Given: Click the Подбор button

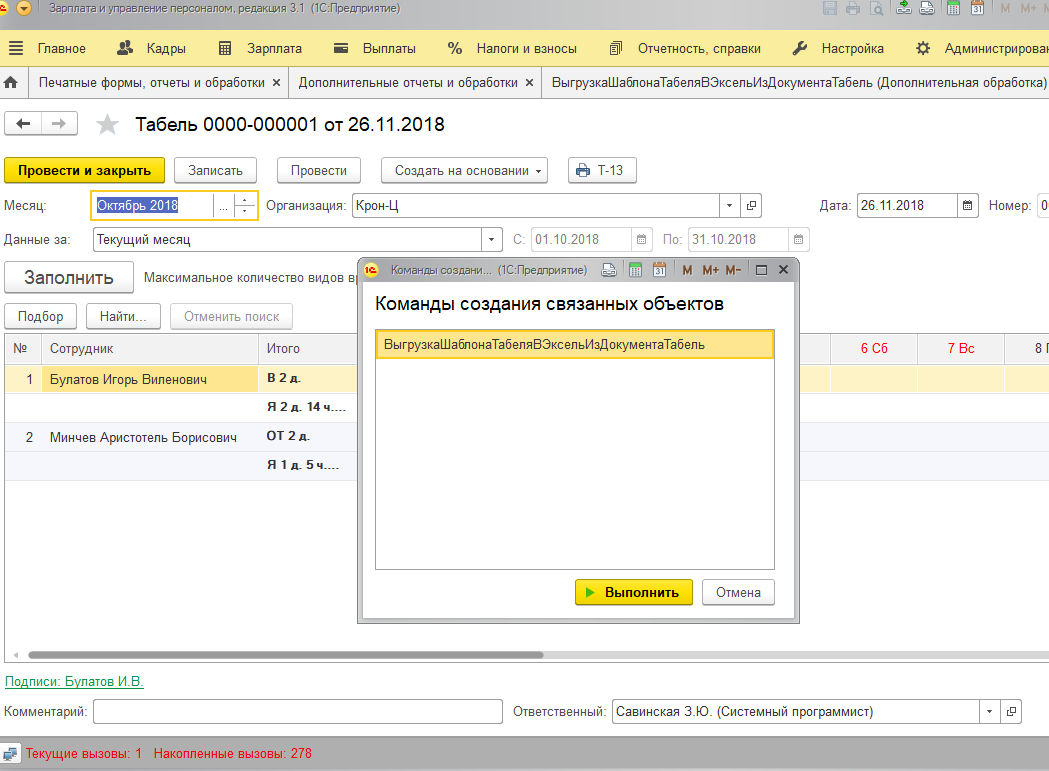Looking at the screenshot, I should (x=41, y=317).
